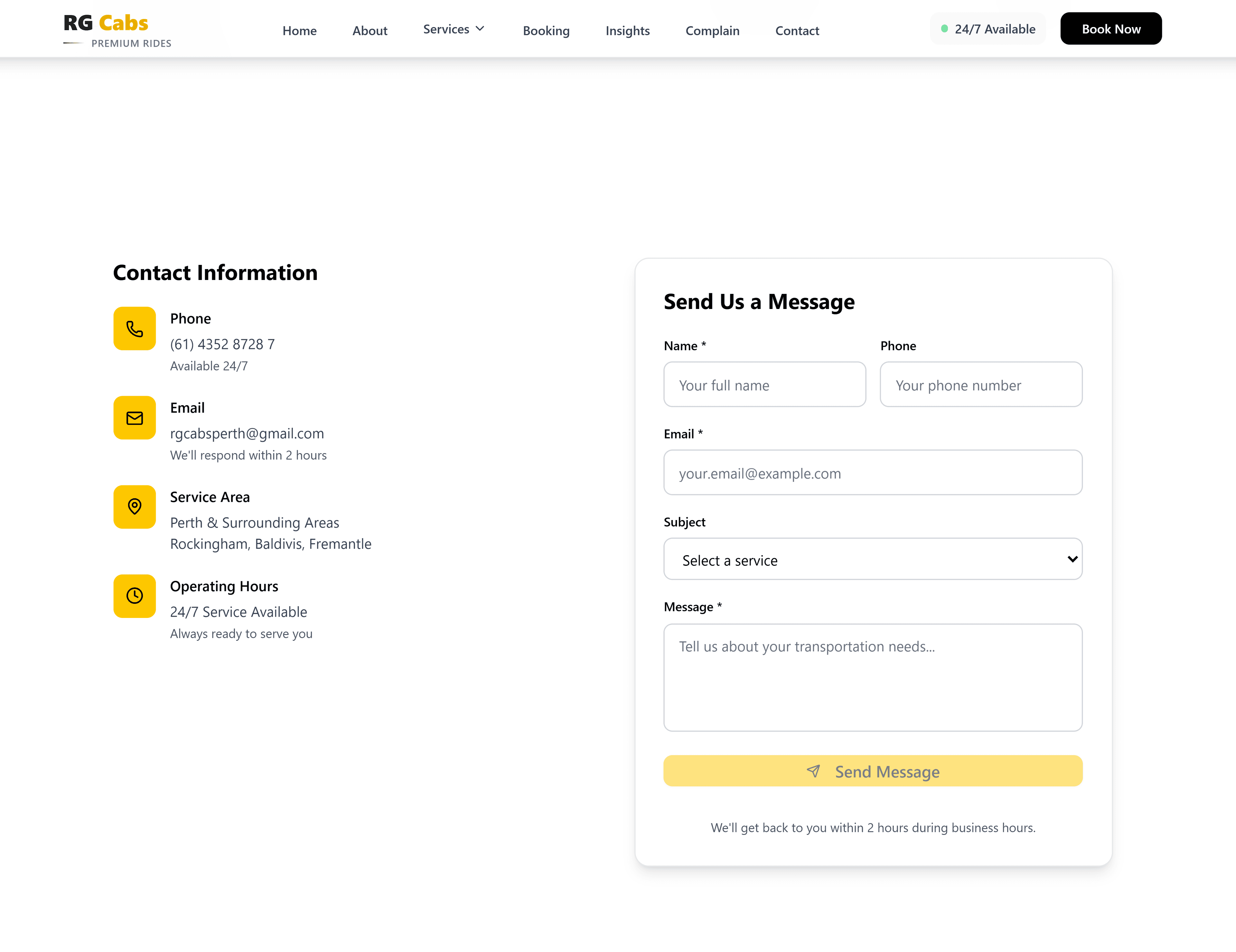
Task: Click the rgcabsperth@gmail.com email address
Action: (x=247, y=434)
